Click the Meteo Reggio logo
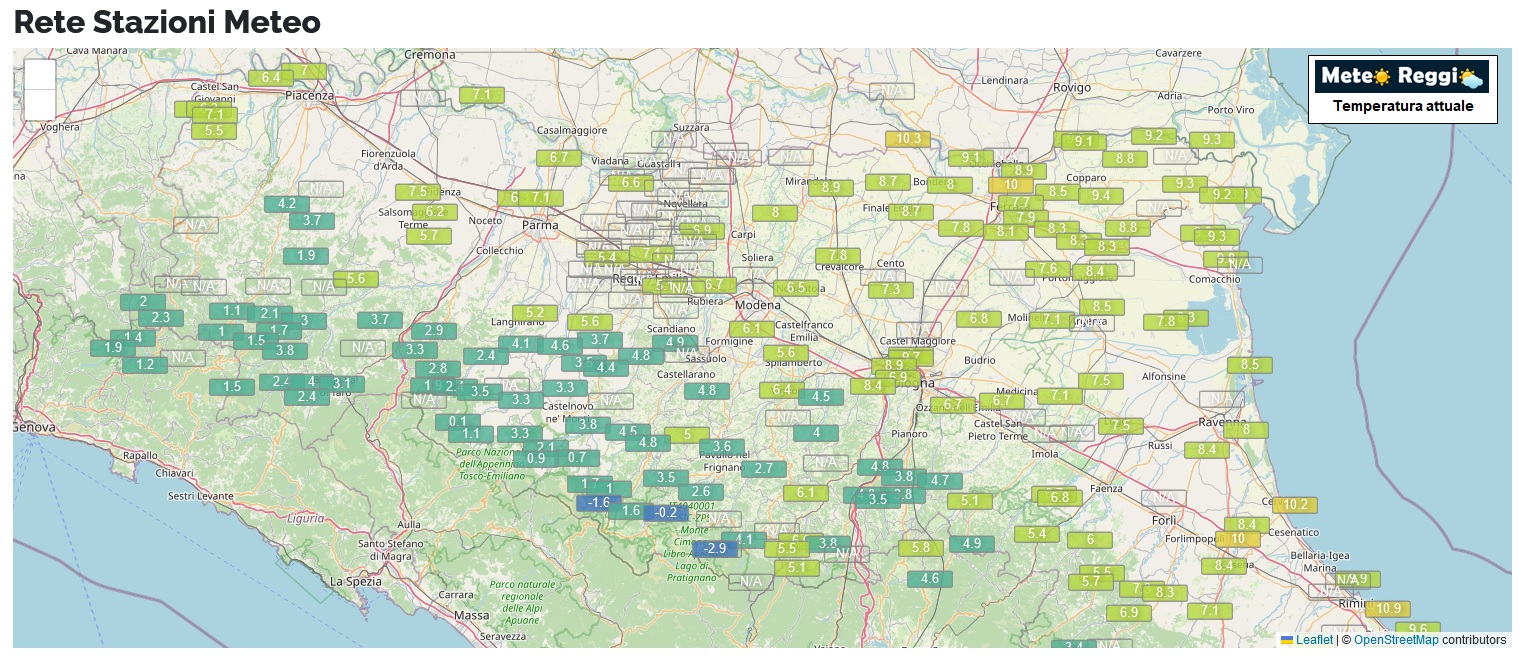1525x657 pixels. tap(1401, 76)
